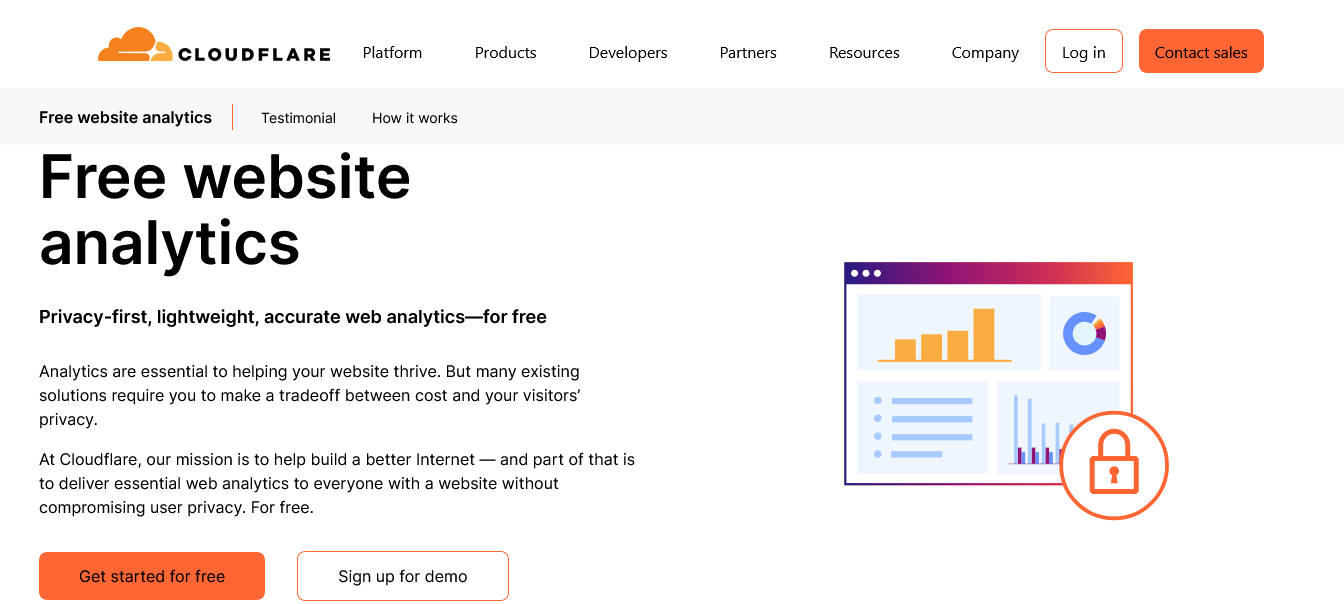Open the Developers menu
Screen dimensions: 1344x604
(x=628, y=53)
